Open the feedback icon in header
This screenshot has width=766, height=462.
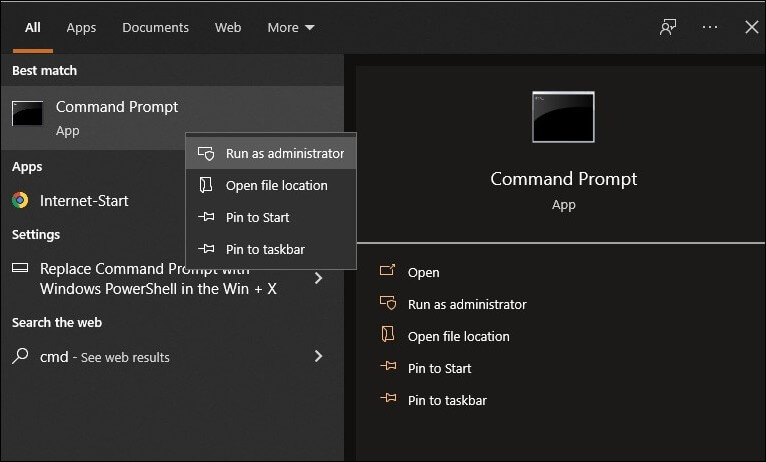click(x=668, y=27)
